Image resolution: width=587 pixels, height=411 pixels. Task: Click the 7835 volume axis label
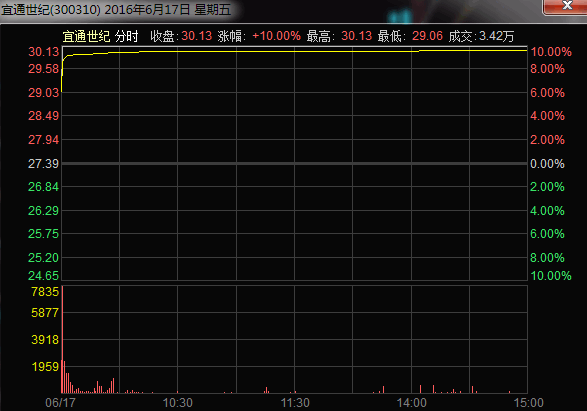(x=45, y=292)
